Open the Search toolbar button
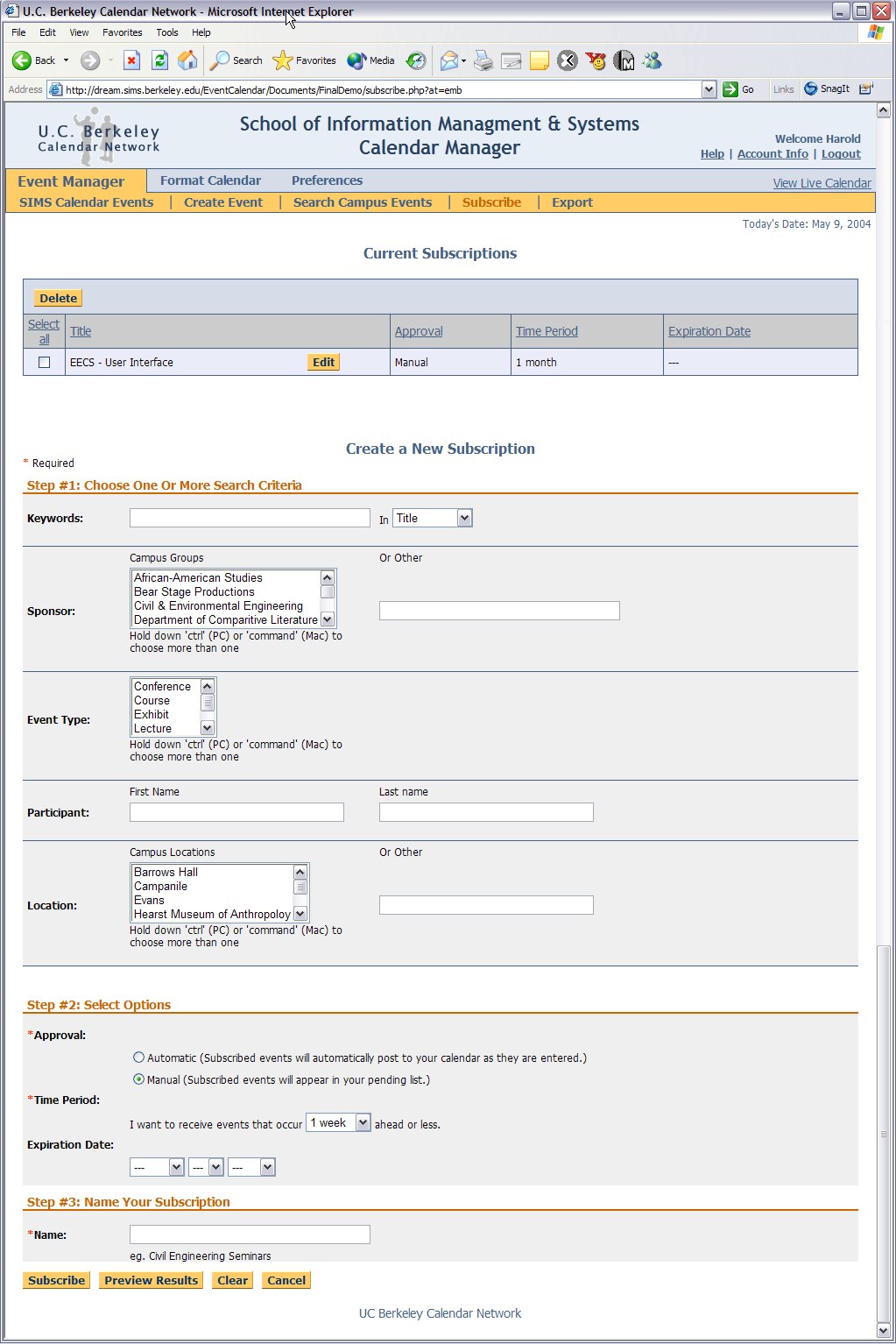The image size is (896, 1344). (236, 60)
